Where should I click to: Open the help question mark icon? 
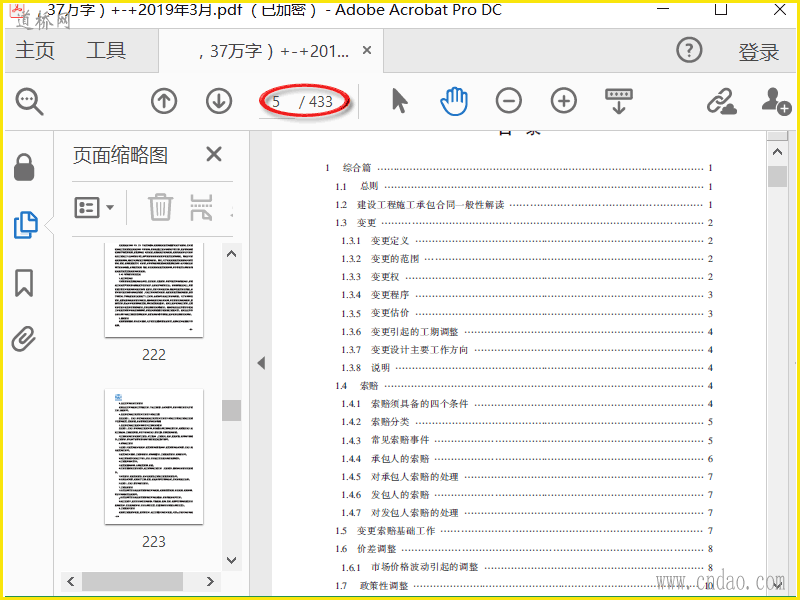[x=689, y=50]
